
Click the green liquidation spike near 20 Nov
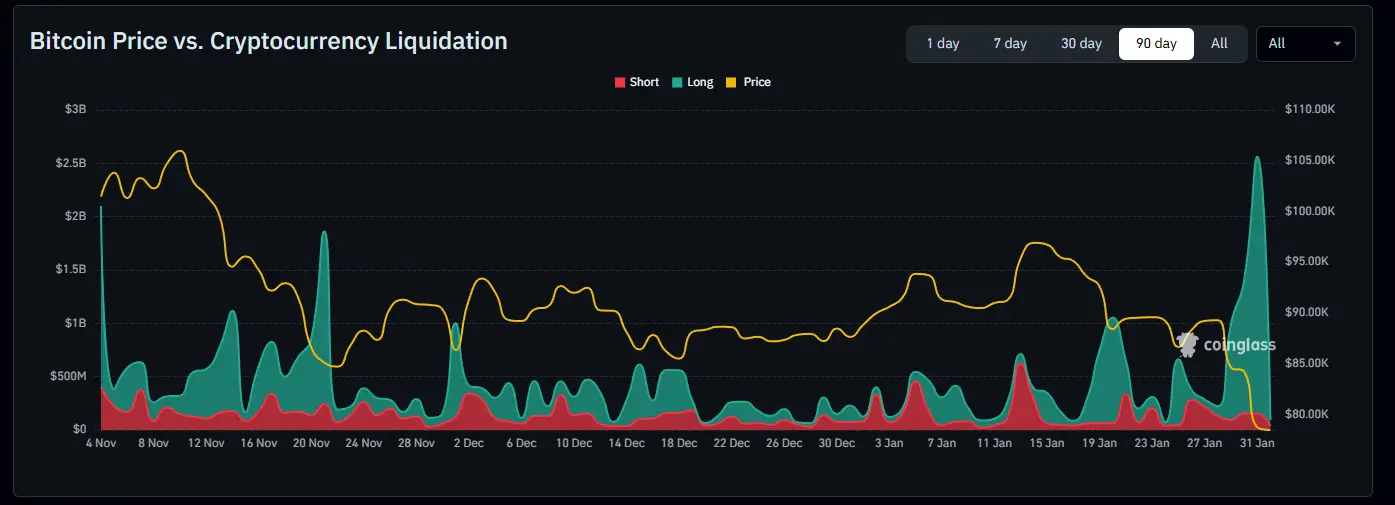click(x=324, y=235)
